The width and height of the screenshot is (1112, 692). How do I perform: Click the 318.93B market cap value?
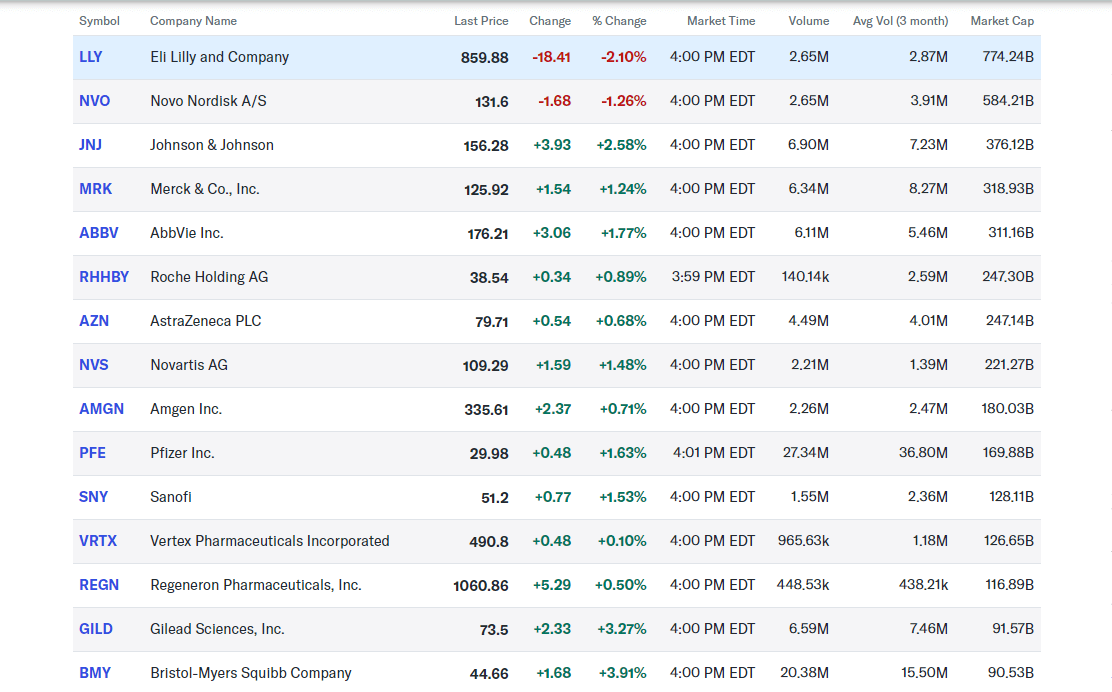(x=1008, y=189)
